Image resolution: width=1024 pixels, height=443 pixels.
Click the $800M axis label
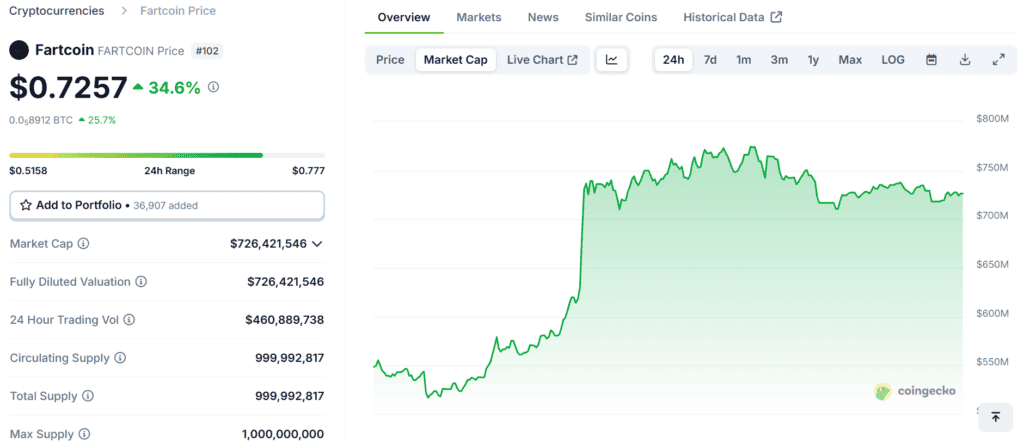pos(992,119)
